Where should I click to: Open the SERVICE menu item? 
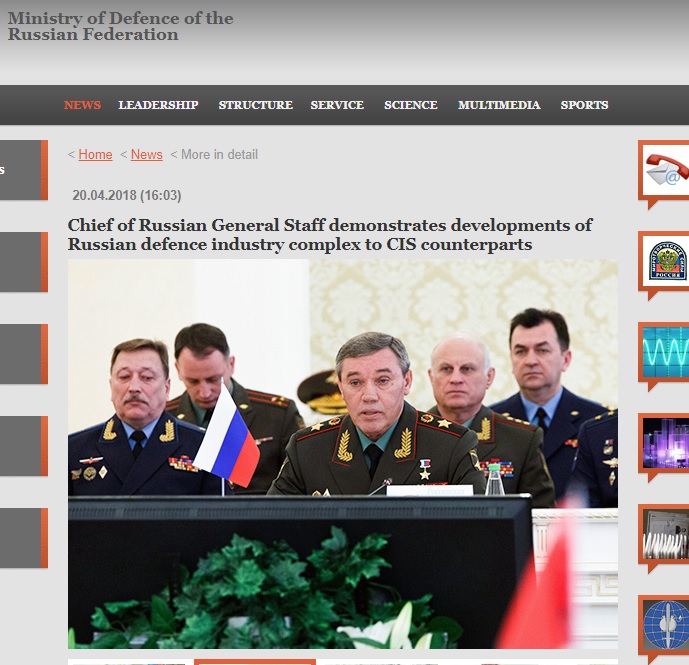(337, 105)
